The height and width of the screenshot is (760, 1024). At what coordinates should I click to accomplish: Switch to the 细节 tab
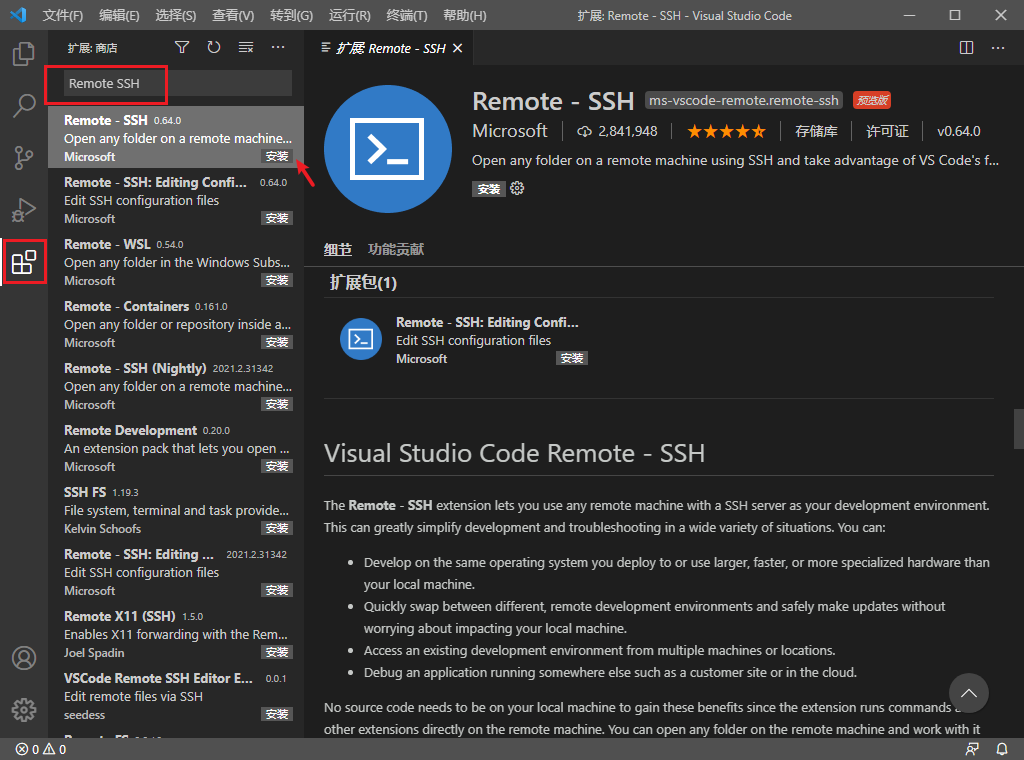coord(338,249)
